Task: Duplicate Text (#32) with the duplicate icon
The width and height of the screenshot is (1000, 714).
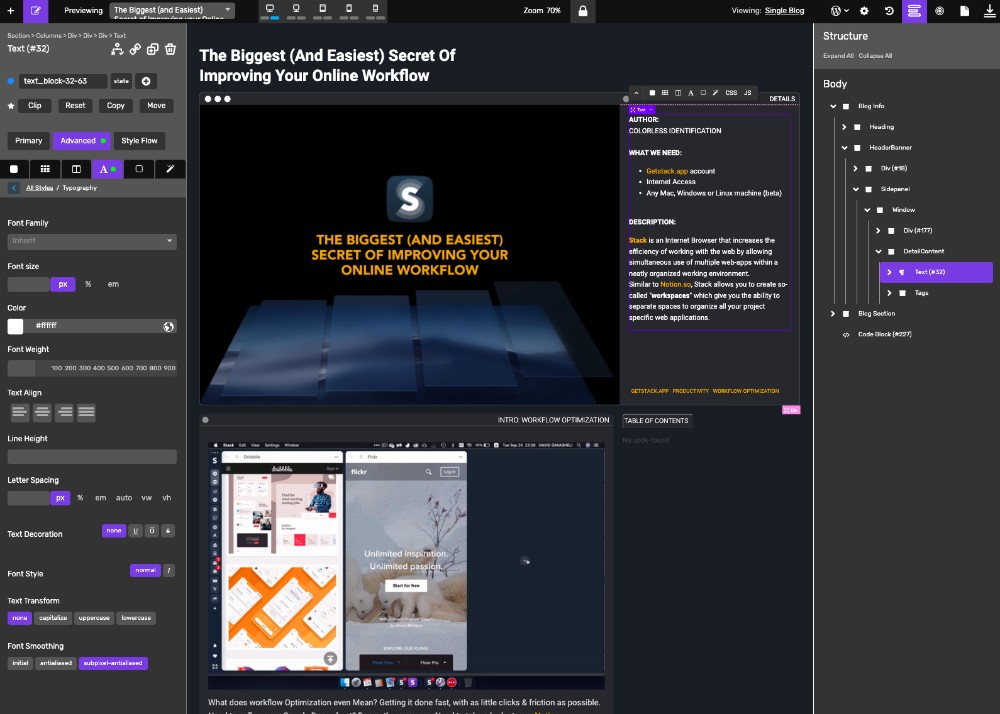Action: (x=152, y=49)
